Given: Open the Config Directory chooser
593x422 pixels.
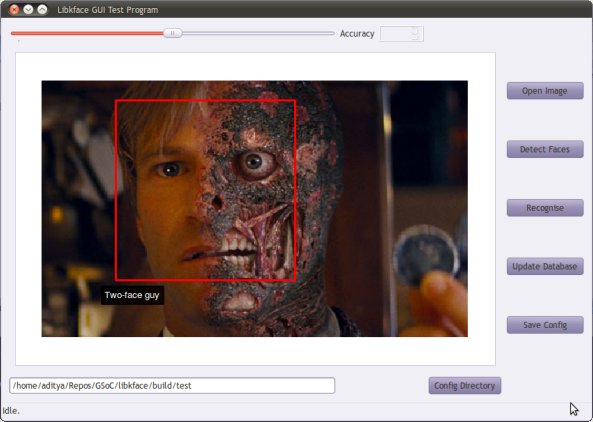Looking at the screenshot, I should [465, 386].
